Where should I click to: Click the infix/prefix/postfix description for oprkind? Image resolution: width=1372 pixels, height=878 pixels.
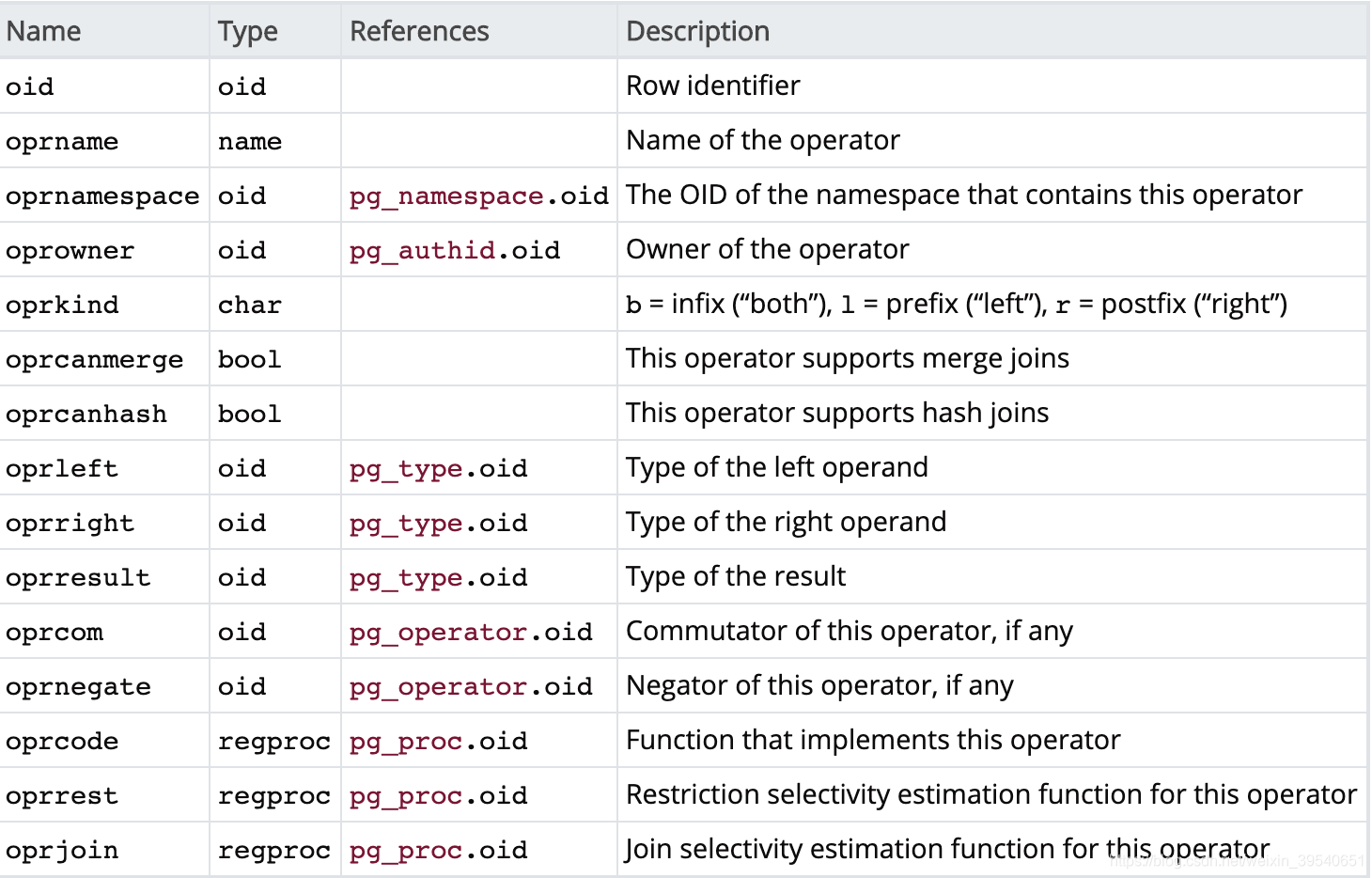click(957, 304)
